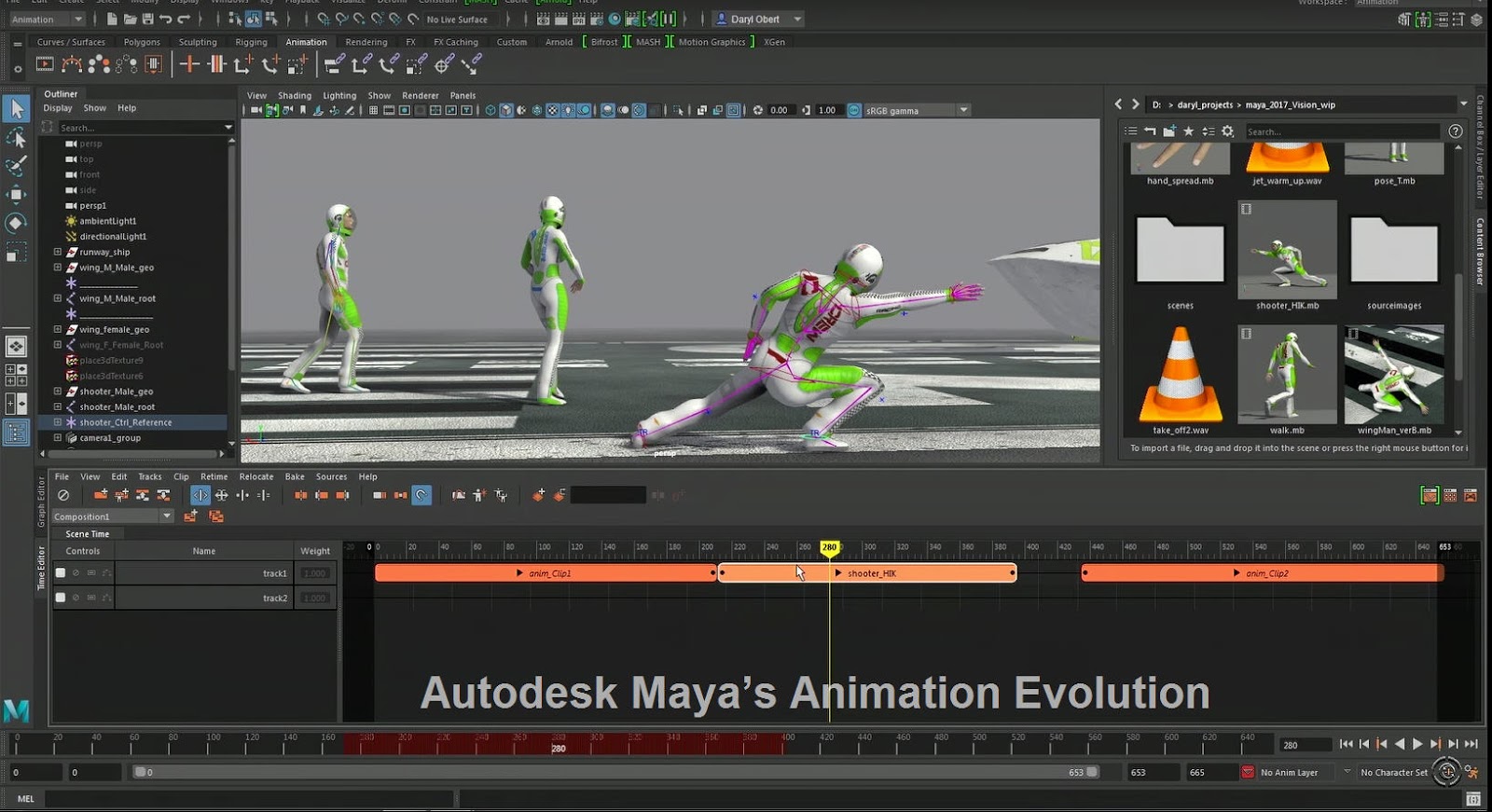Open the Composition1 dropdown
The width and height of the screenshot is (1492, 812).
click(114, 516)
